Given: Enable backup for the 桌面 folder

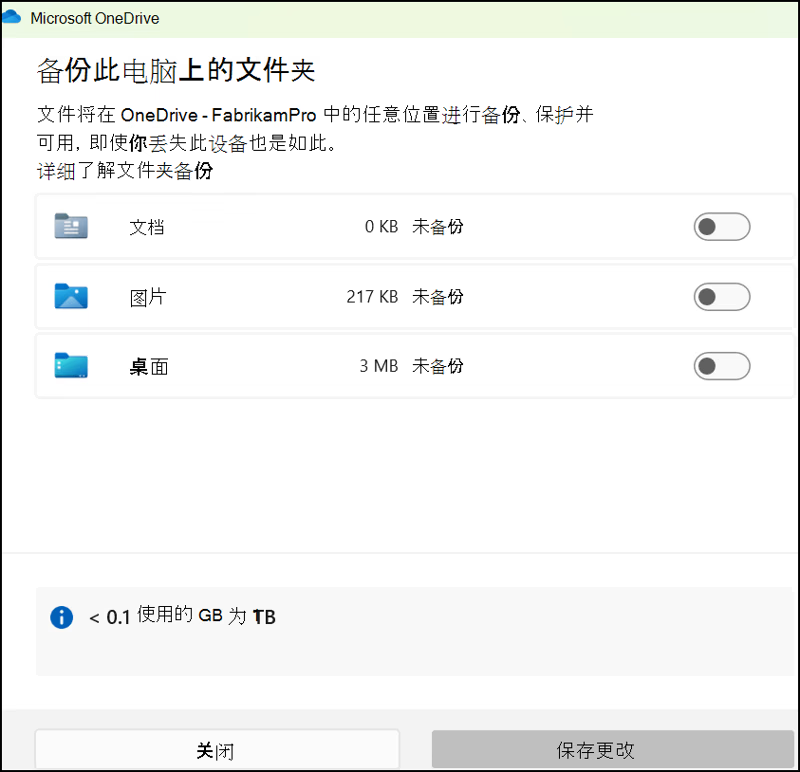Looking at the screenshot, I should 721,366.
